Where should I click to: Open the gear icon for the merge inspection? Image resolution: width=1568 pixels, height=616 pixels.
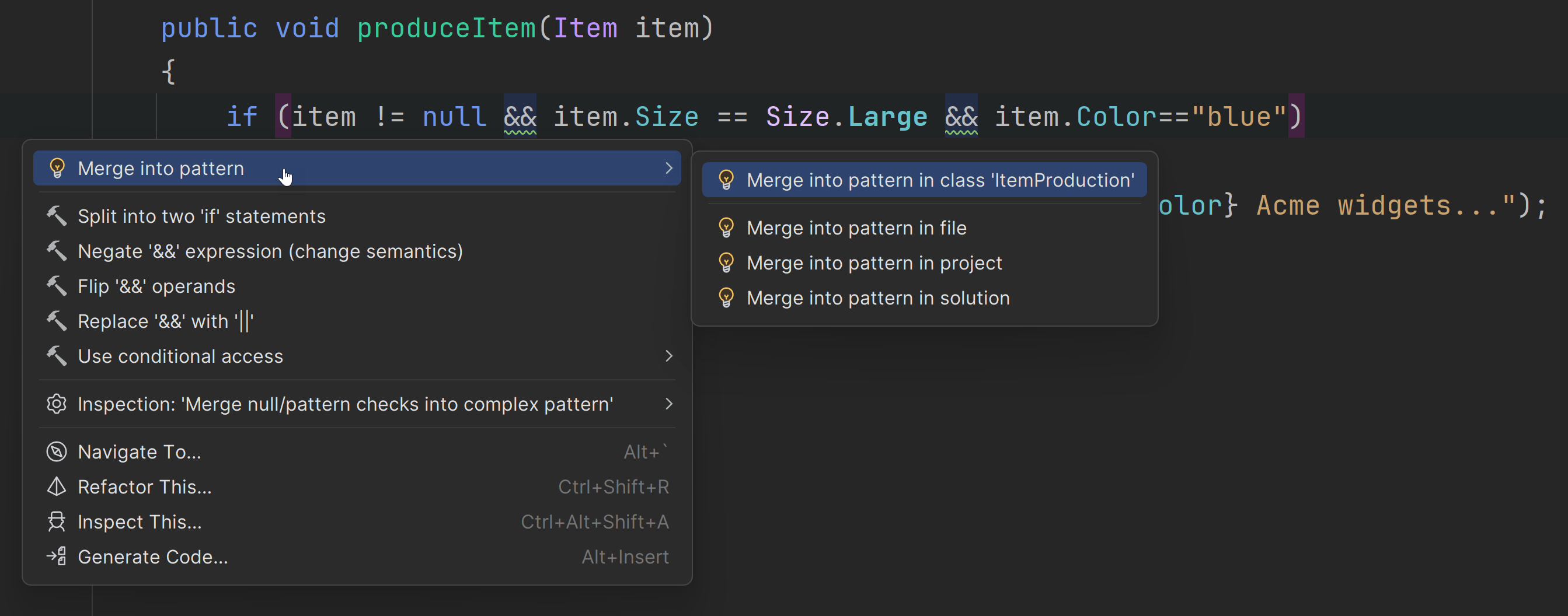(x=57, y=404)
